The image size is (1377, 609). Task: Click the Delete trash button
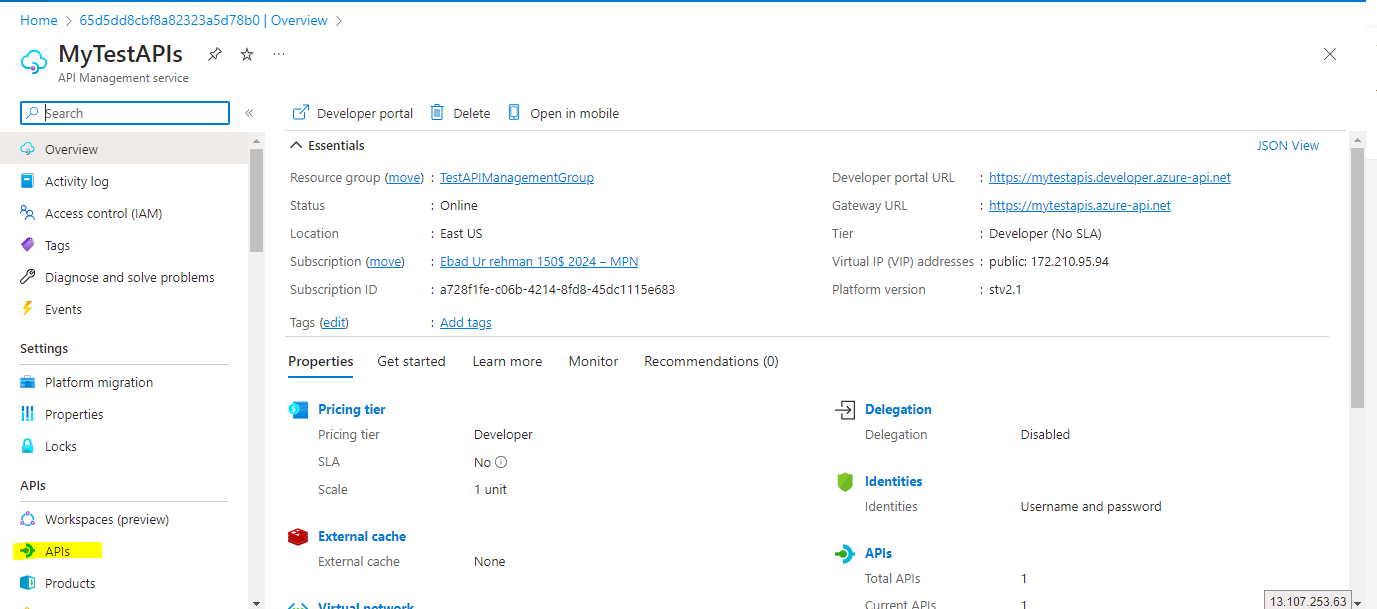[x=460, y=113]
